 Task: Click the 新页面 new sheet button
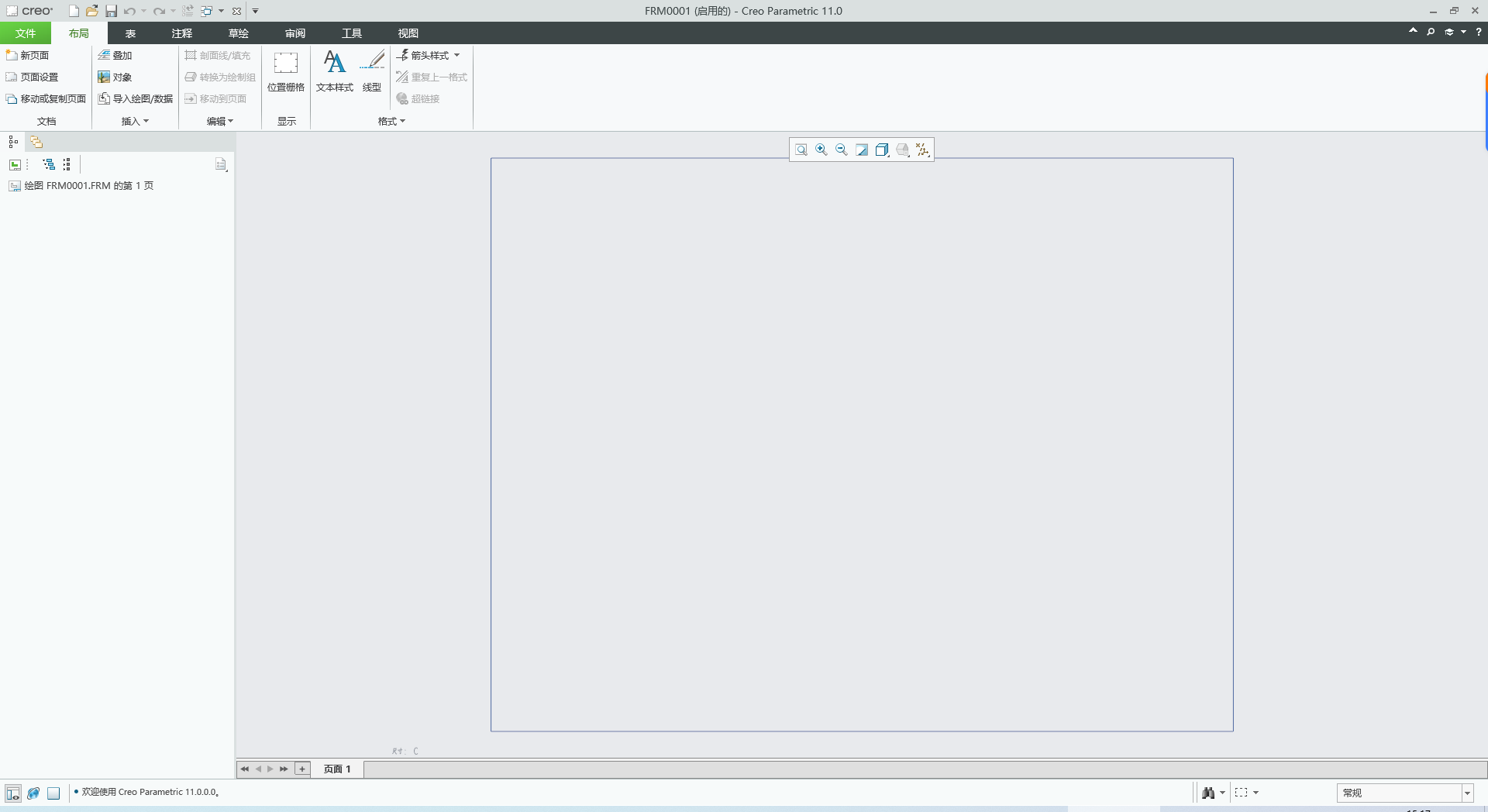pyautogui.click(x=29, y=55)
